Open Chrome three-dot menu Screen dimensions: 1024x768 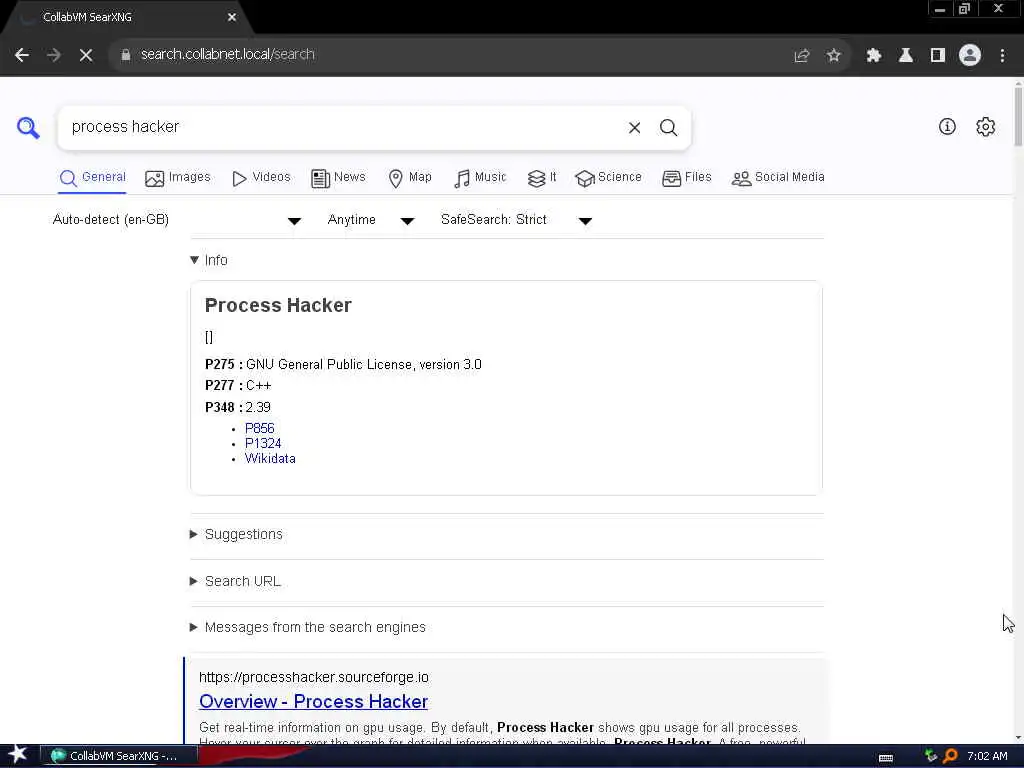pyautogui.click(x=1002, y=56)
